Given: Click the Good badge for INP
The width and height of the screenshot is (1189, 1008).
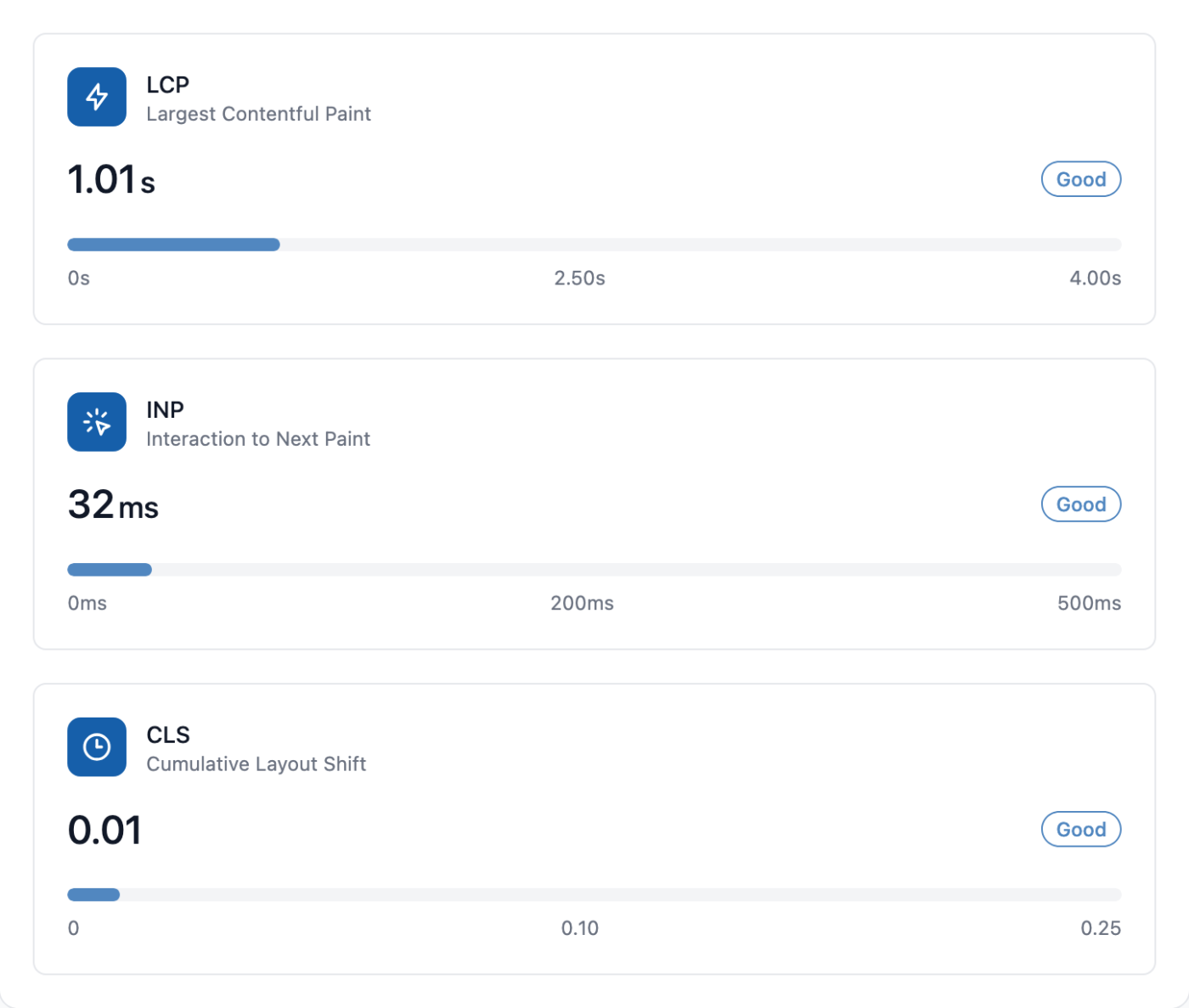Looking at the screenshot, I should click(1080, 504).
